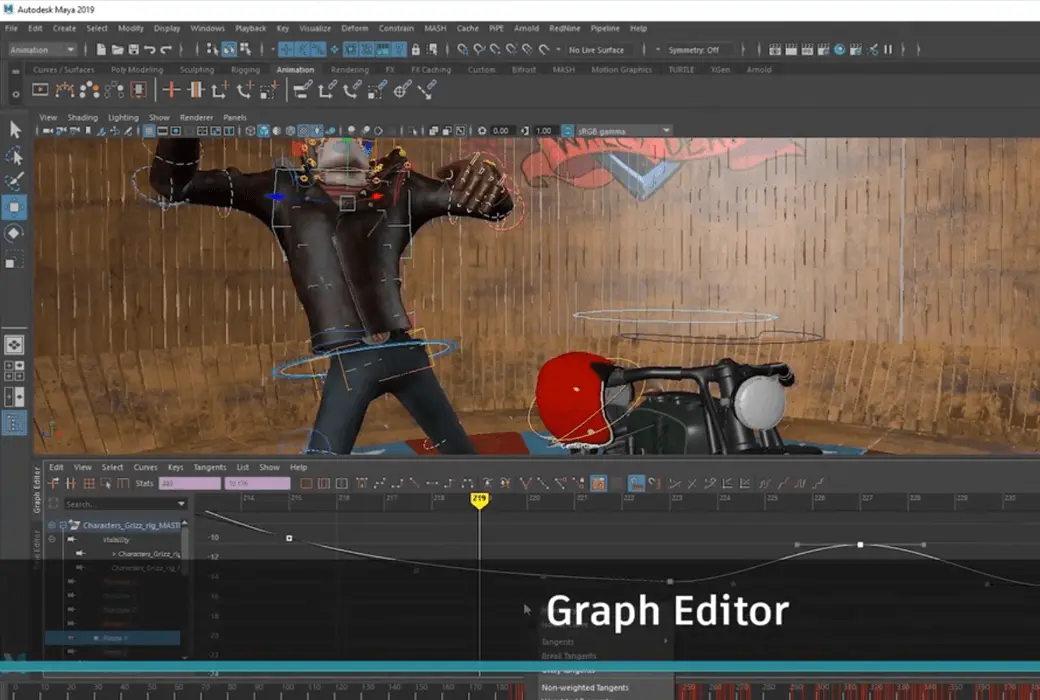1040x700 pixels.
Task: Open the Curves menu in Graph Editor
Action: [x=145, y=467]
